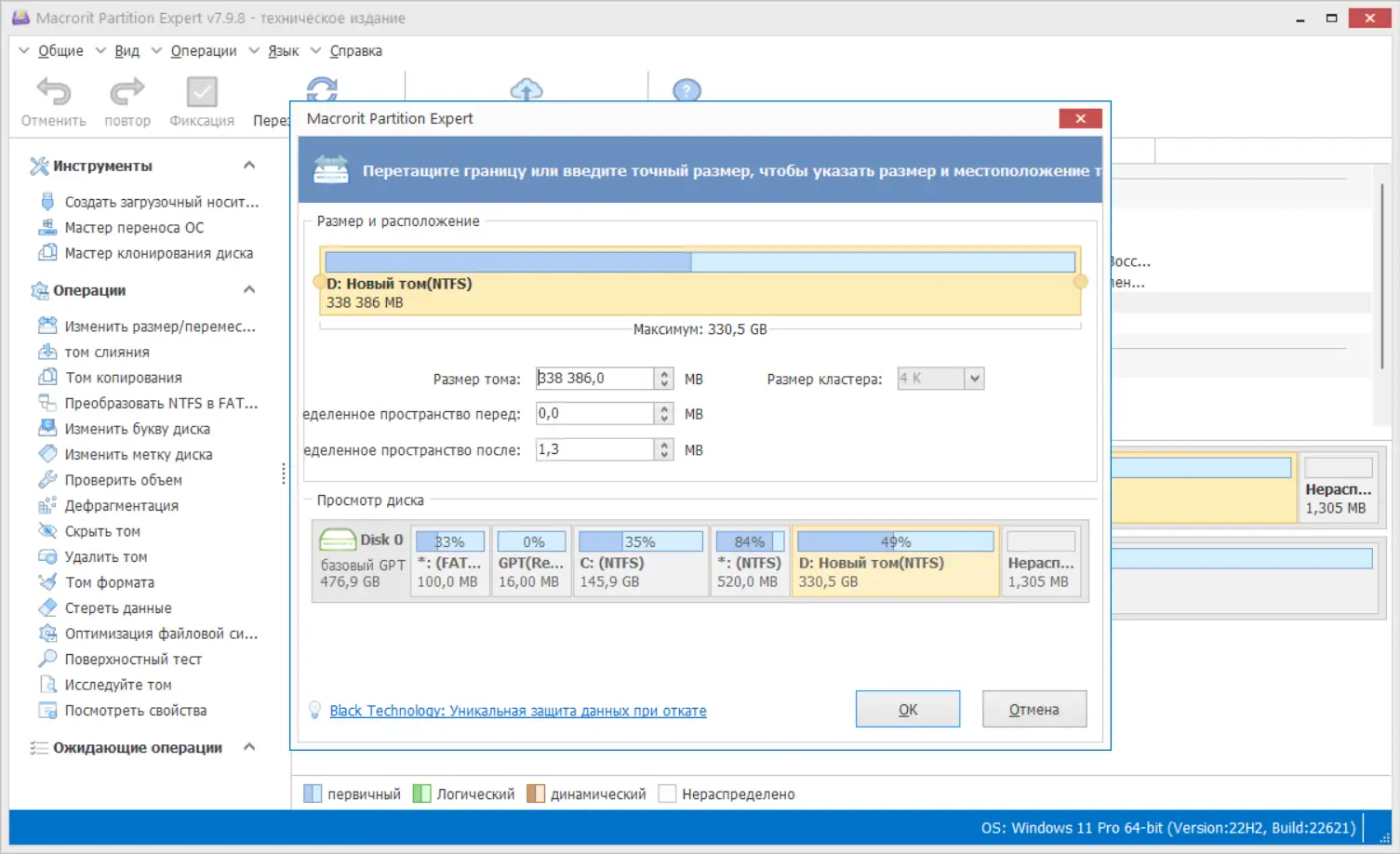Select the GPT(Re… 16,00 MB partition block
This screenshot has height=854, width=1400.
click(531, 561)
